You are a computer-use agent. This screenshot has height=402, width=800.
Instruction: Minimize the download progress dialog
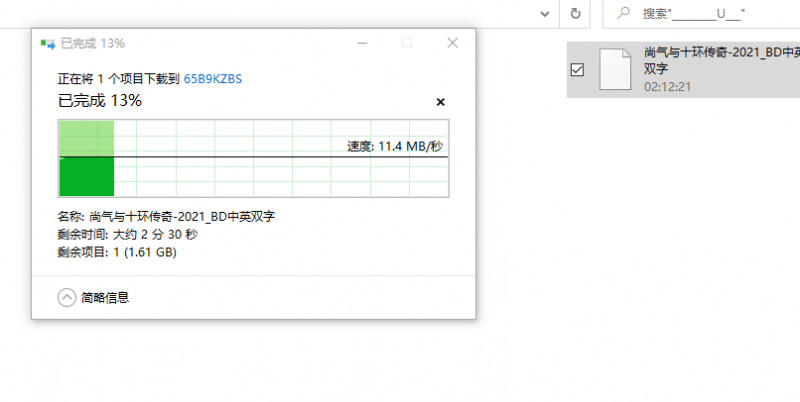point(362,43)
